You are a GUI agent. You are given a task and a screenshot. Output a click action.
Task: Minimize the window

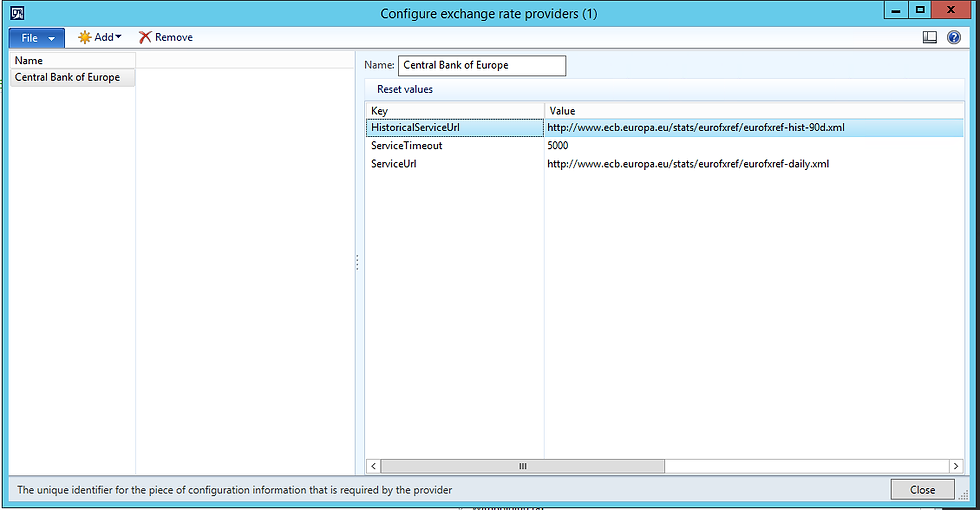tap(896, 11)
